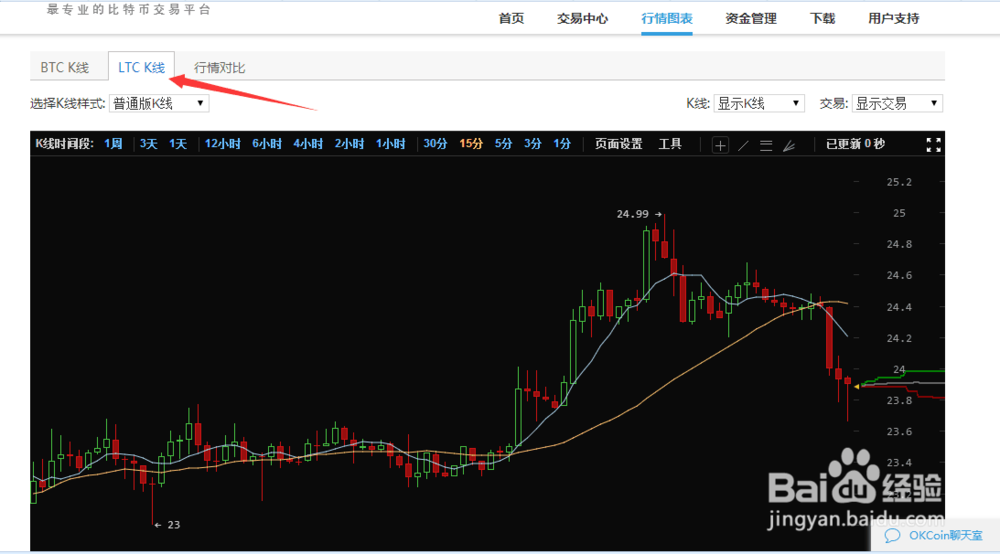The height and width of the screenshot is (554, 1000).
Task: Open the 显示交易 dropdown
Action: [897, 103]
